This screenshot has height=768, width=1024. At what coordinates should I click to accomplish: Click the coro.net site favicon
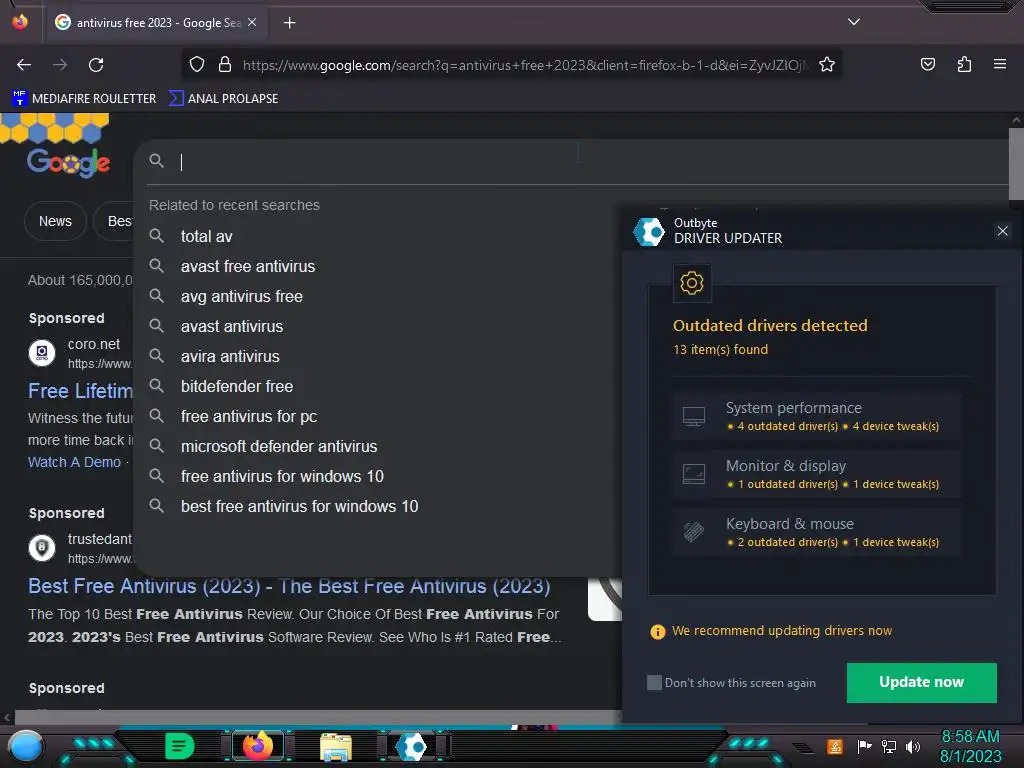42,353
